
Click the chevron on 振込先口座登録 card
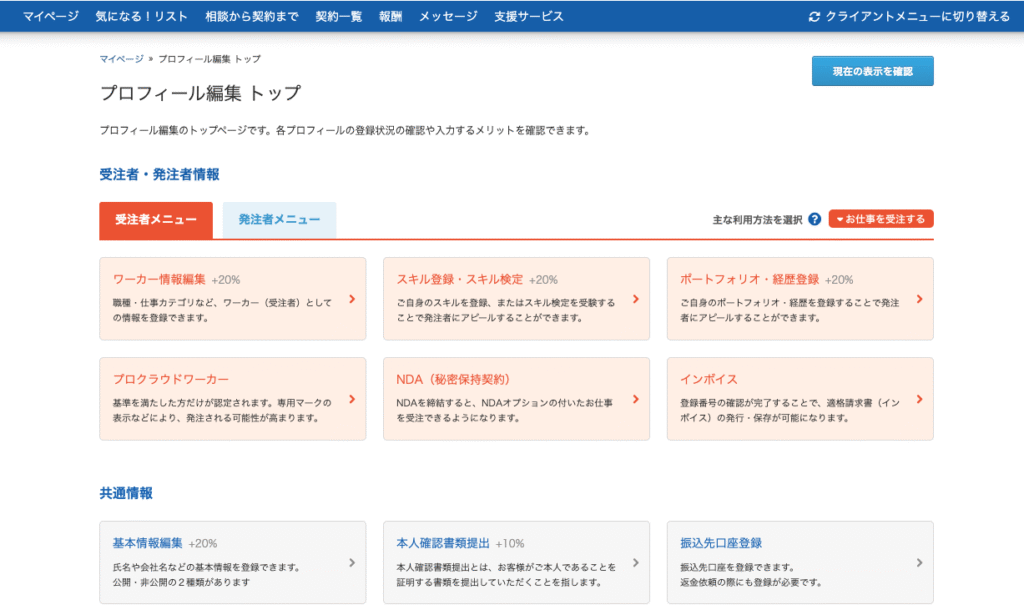click(920, 563)
